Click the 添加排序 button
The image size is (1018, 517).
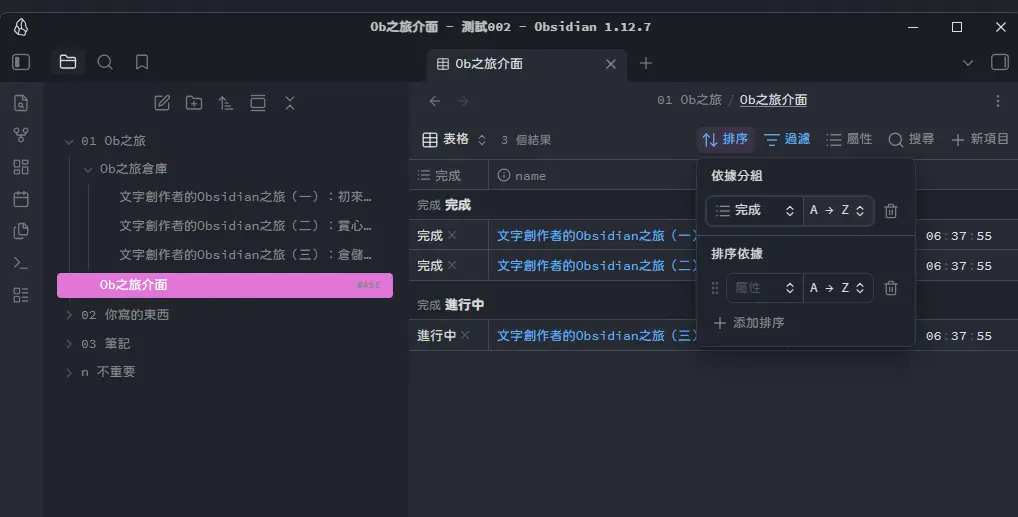click(748, 323)
